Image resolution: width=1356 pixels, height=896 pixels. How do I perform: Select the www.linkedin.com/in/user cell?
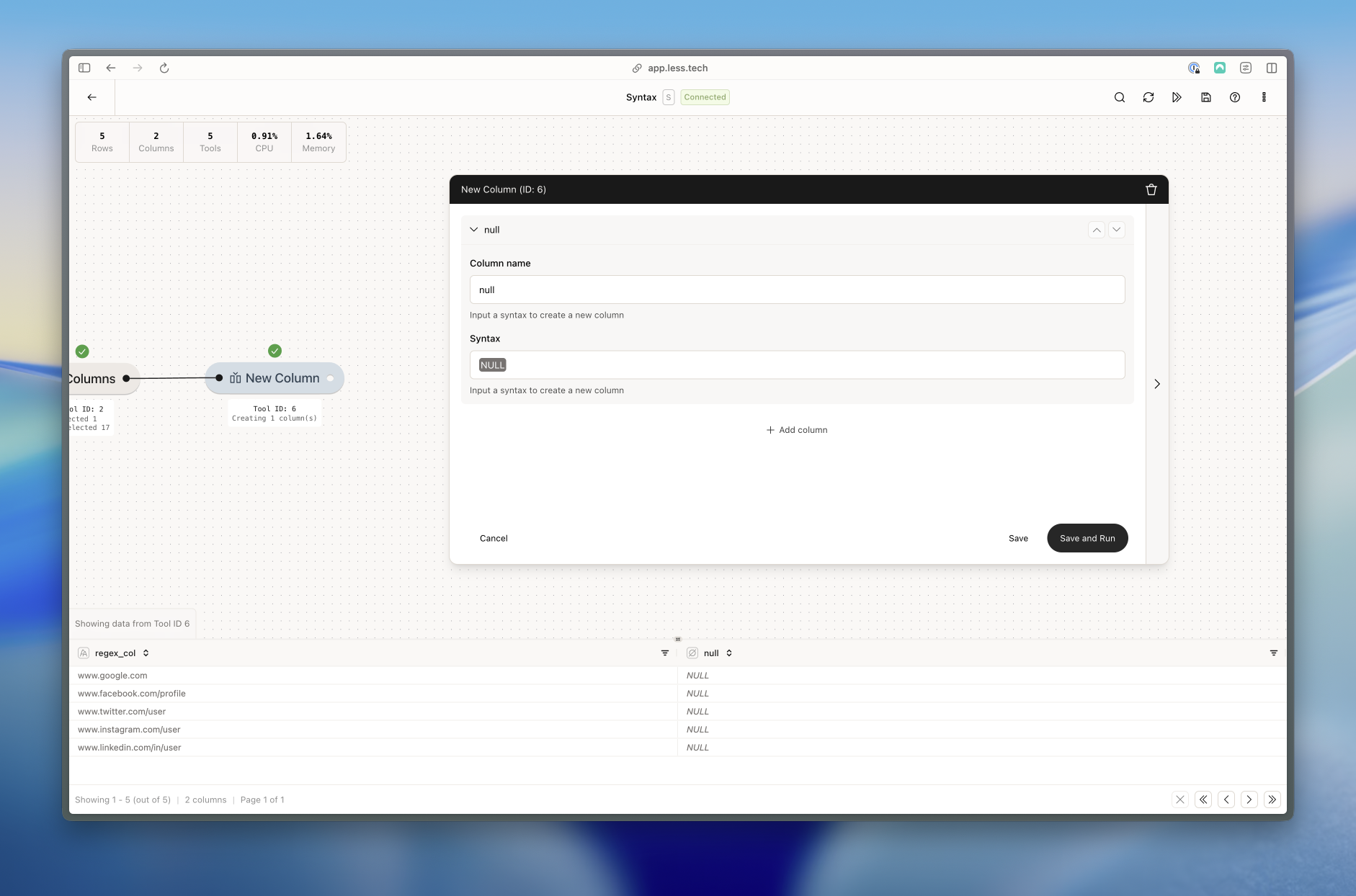[x=373, y=748]
